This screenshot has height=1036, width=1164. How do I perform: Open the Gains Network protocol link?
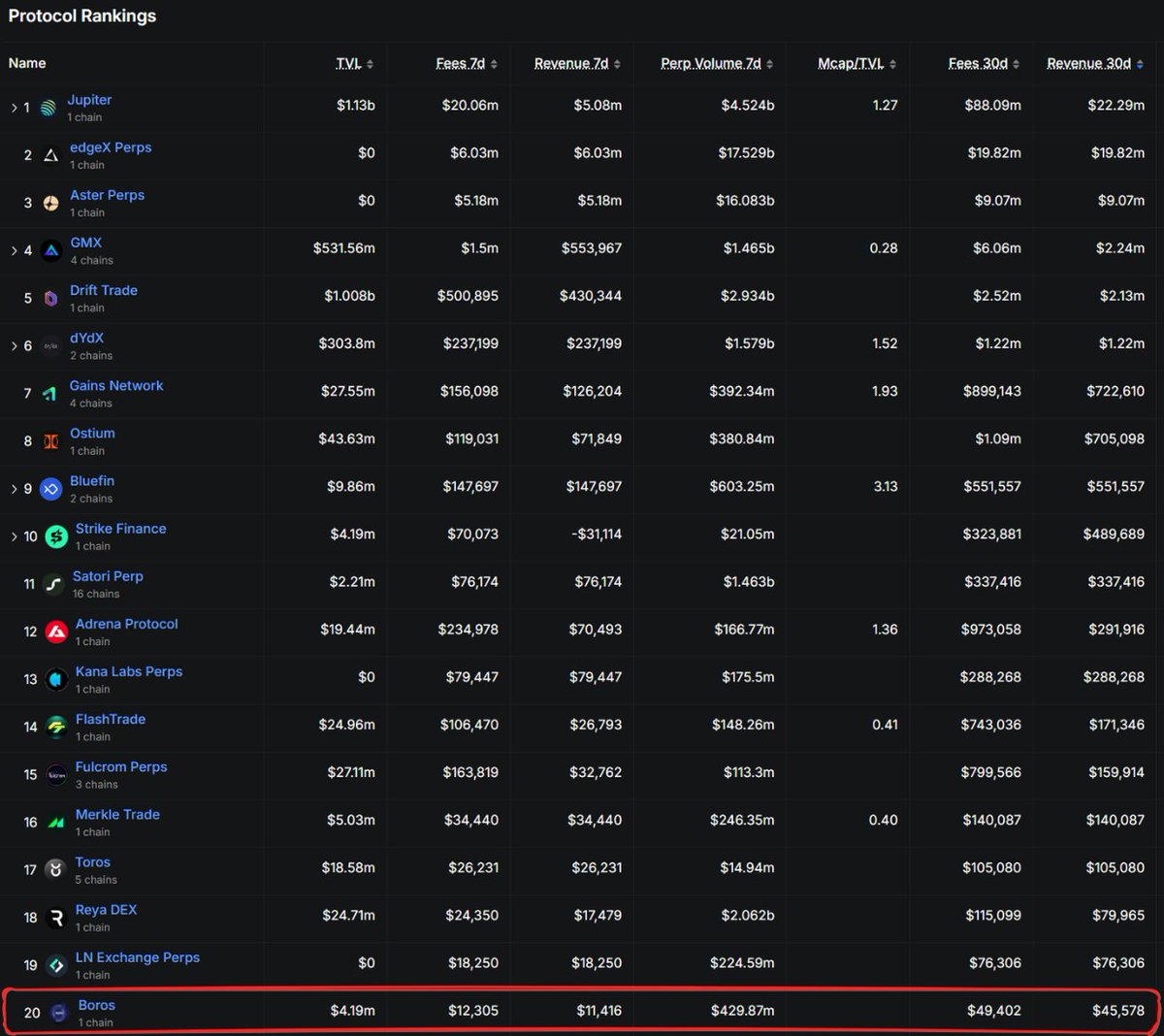coord(116,385)
